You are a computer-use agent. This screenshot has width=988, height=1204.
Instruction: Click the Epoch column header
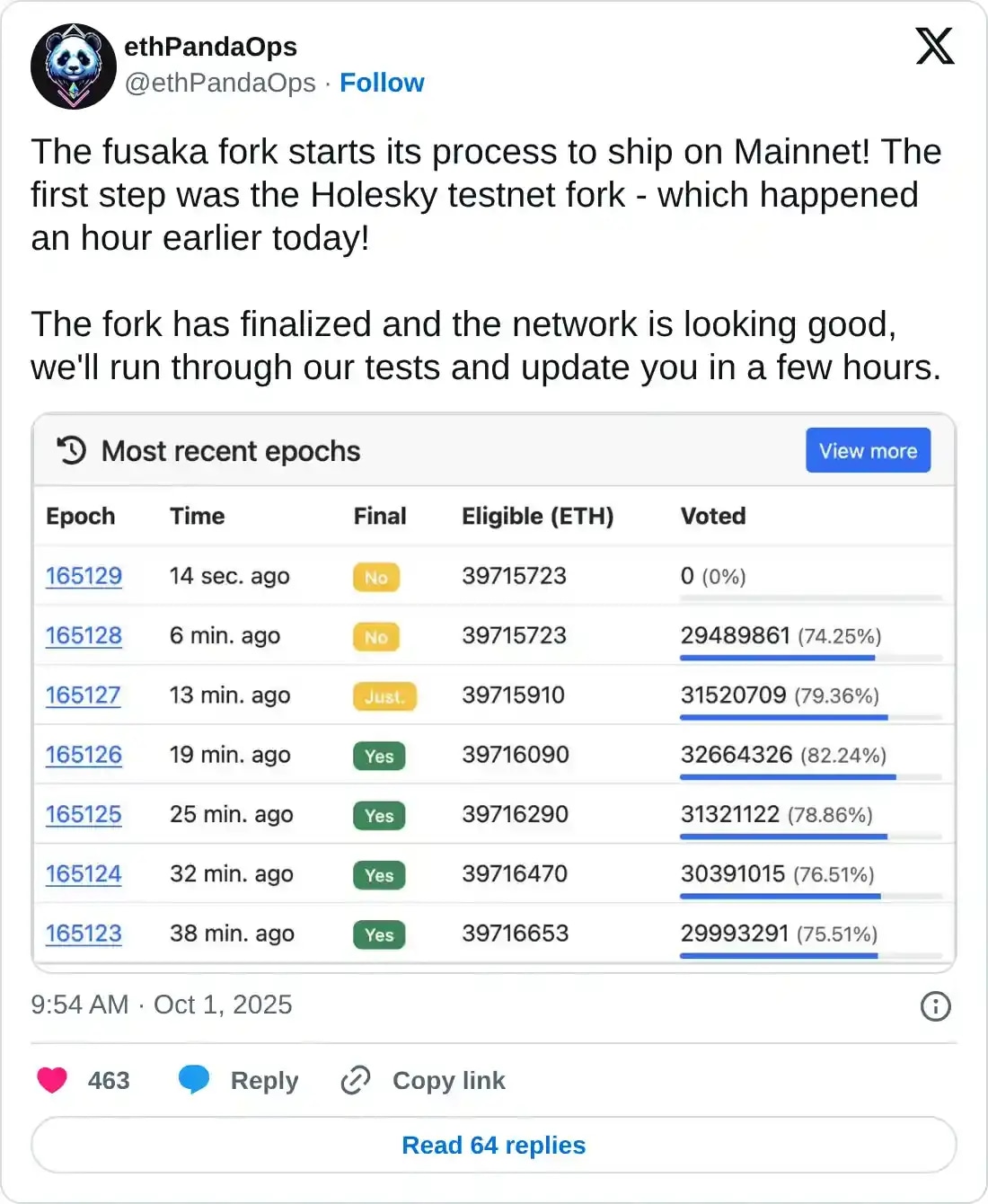coord(80,516)
